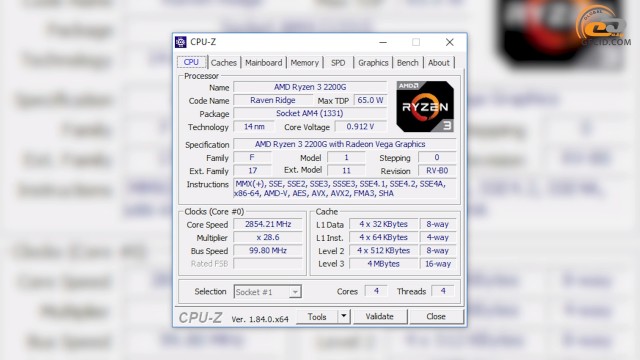The image size is (640, 360).
Task: Expand the Socket #1 selection combo box
Action: [x=267, y=292]
